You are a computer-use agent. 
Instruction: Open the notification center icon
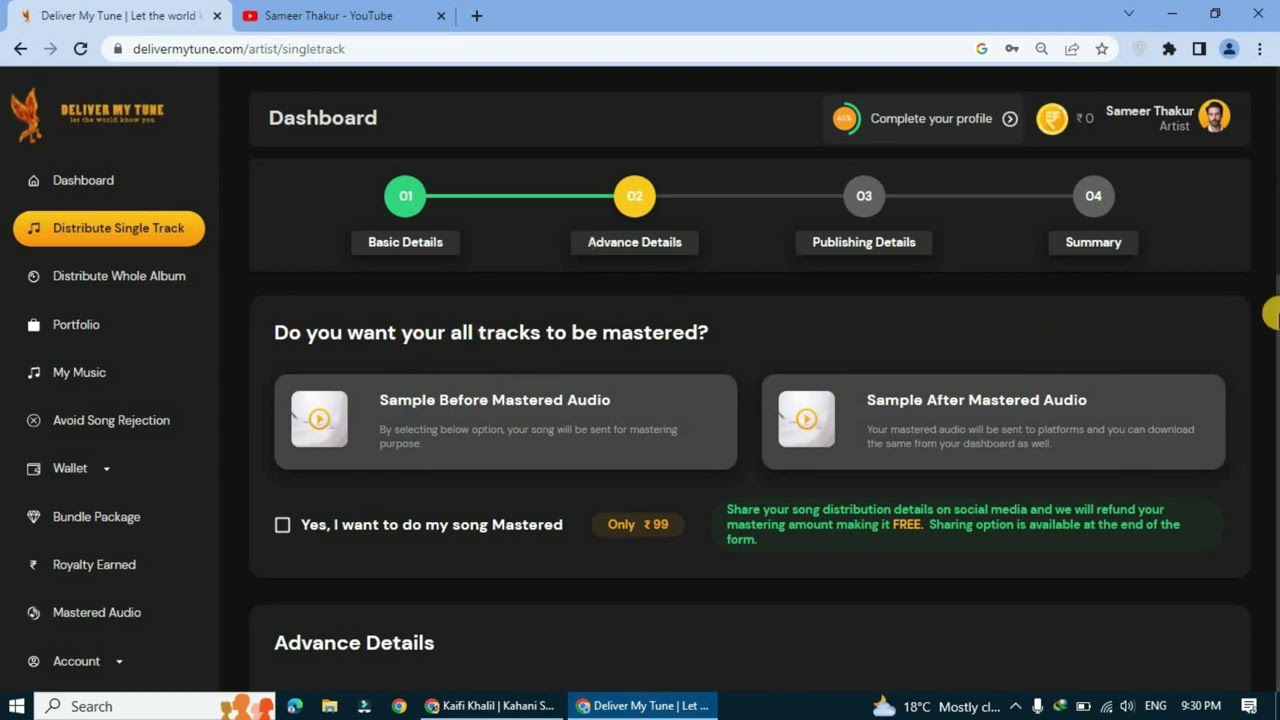[x=1248, y=706]
